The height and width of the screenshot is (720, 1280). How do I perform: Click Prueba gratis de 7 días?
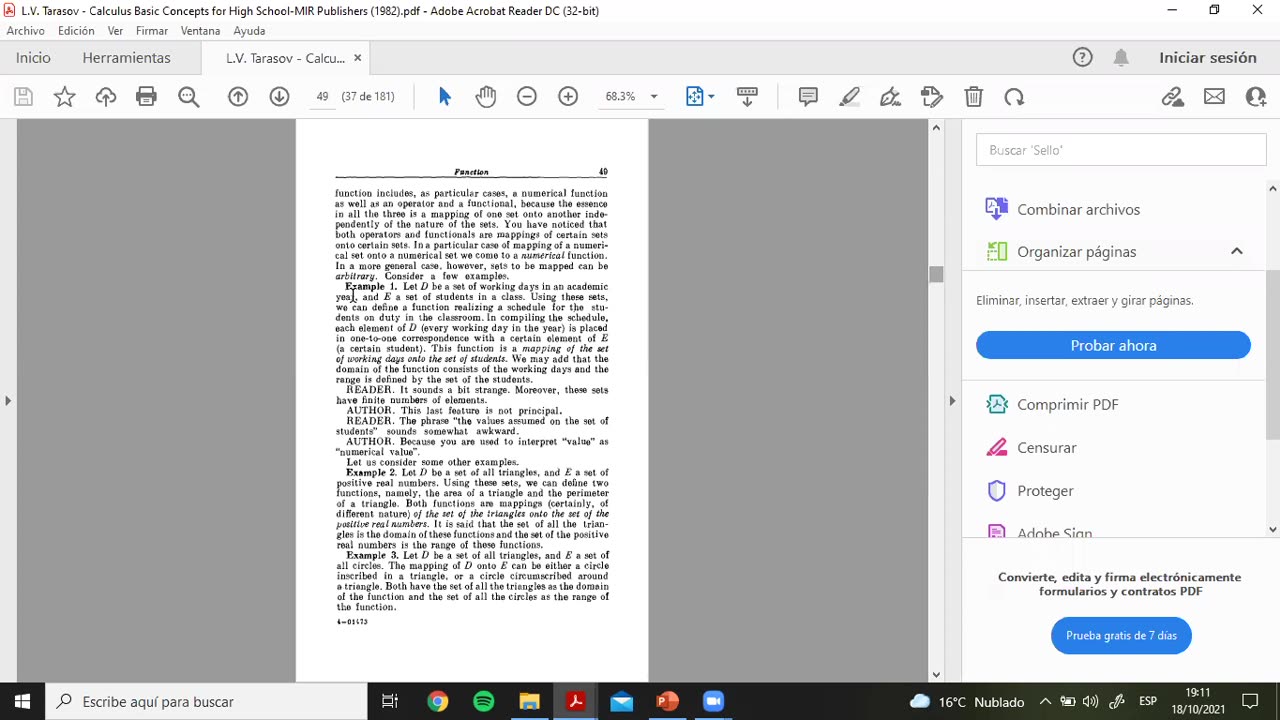pos(1121,636)
